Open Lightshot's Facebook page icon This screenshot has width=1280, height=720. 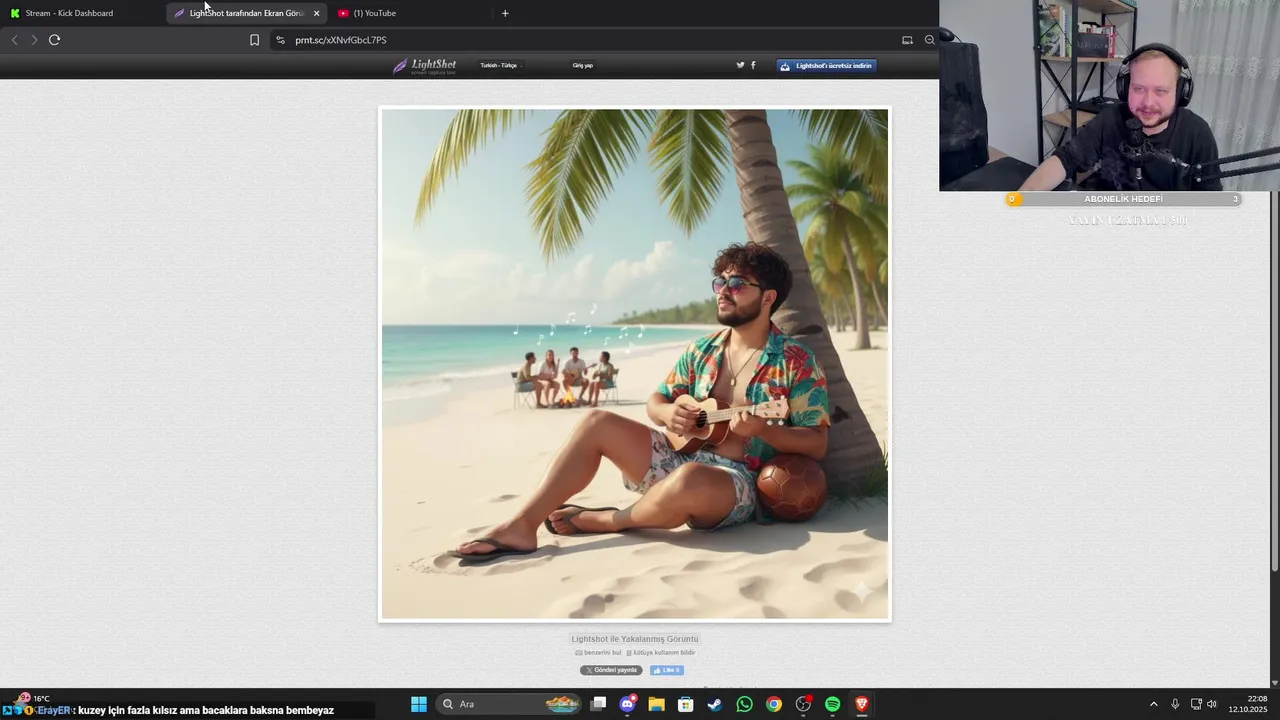[x=753, y=65]
